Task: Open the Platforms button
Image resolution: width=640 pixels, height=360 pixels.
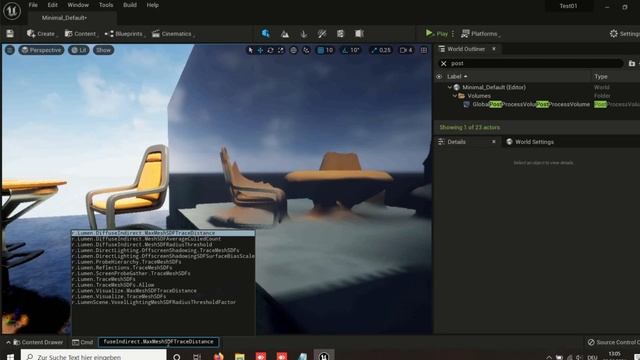Action: pyautogui.click(x=480, y=34)
